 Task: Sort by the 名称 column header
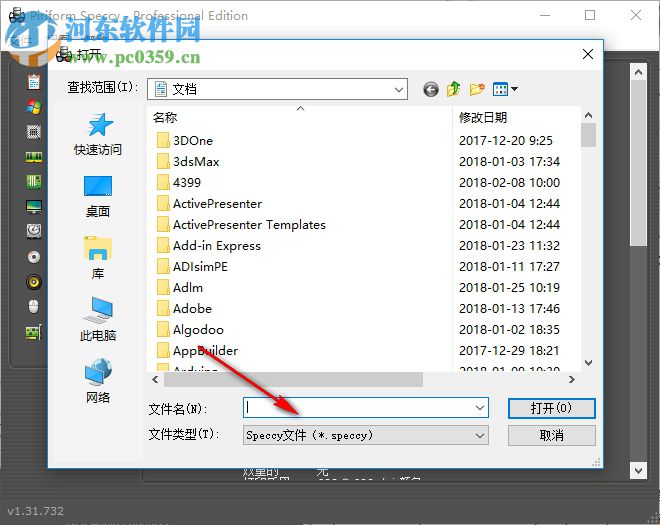tap(165, 117)
